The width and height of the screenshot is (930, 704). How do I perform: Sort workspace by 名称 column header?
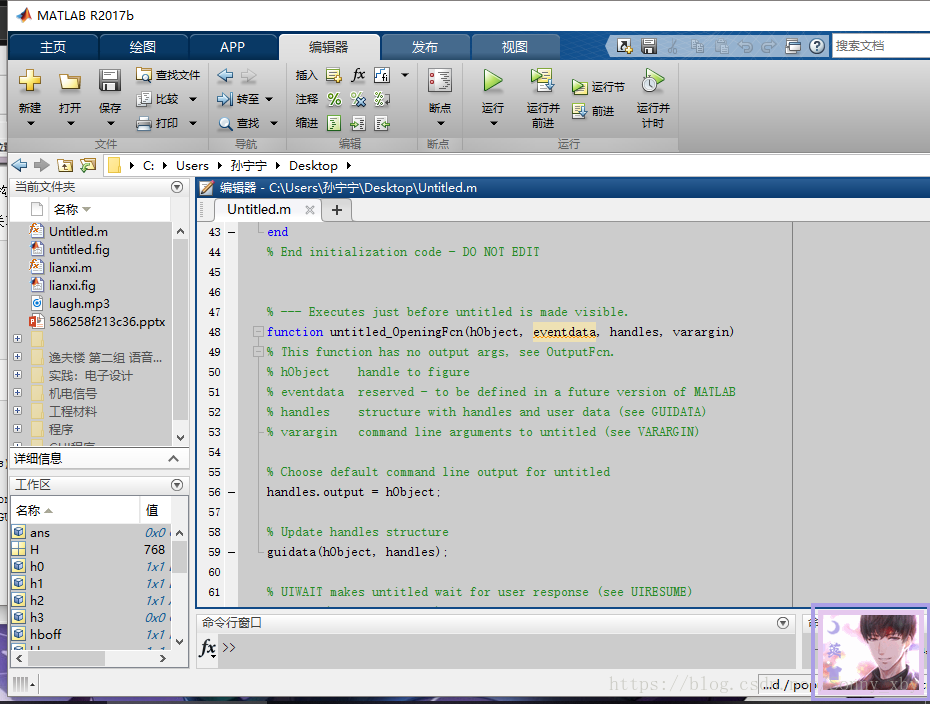pyautogui.click(x=75, y=511)
